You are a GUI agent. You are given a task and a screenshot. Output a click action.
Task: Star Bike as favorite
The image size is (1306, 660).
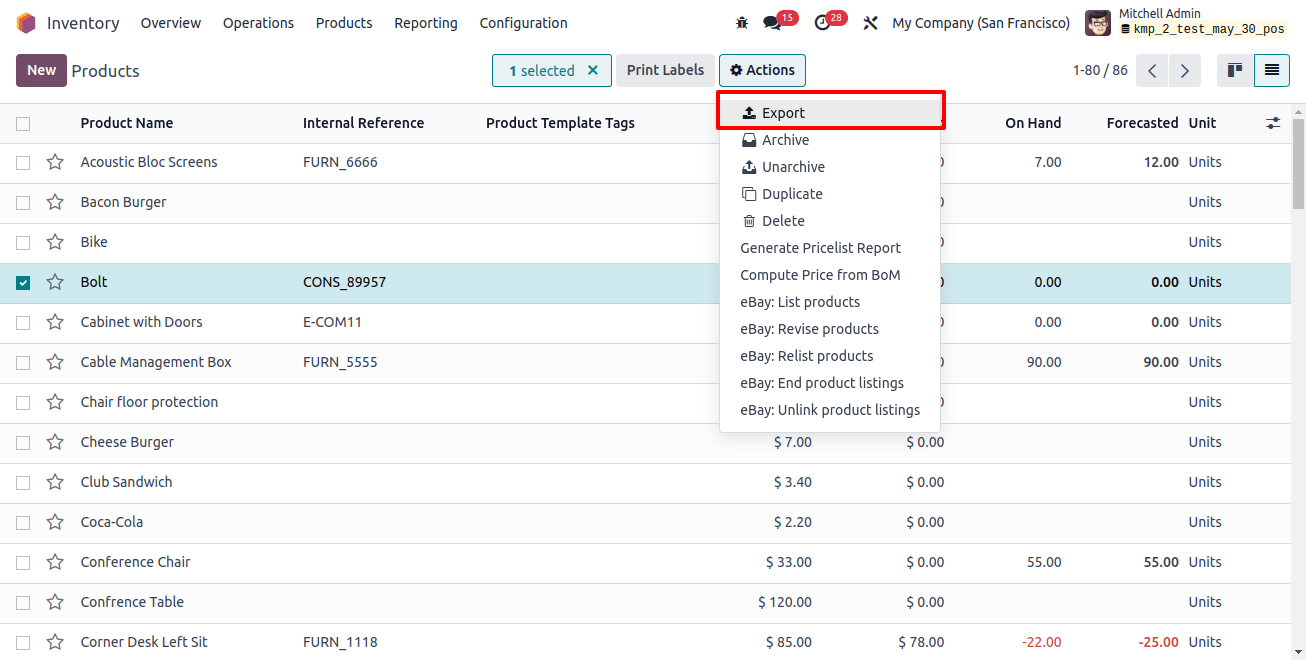55,242
